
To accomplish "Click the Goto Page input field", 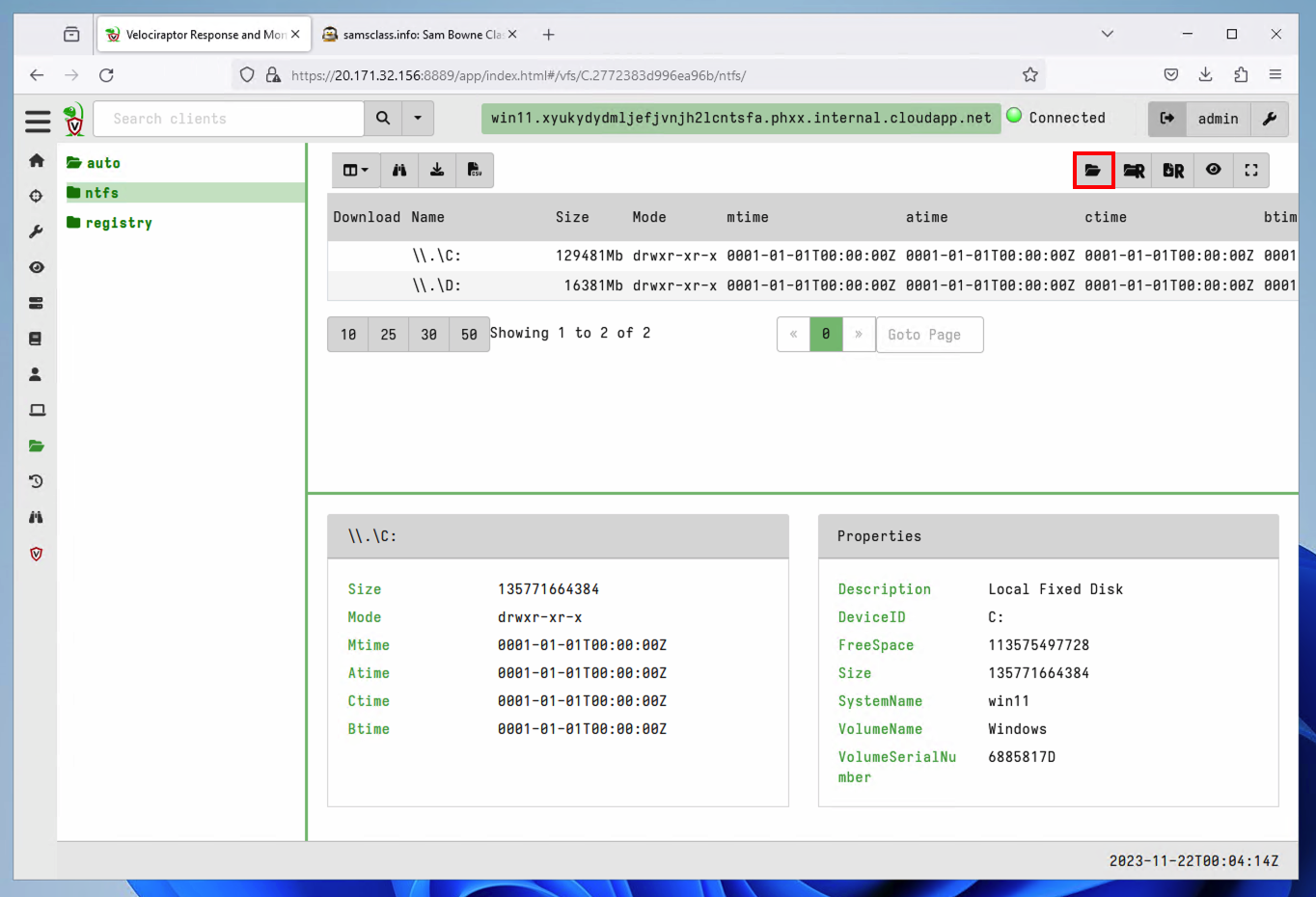I will [x=930, y=335].
